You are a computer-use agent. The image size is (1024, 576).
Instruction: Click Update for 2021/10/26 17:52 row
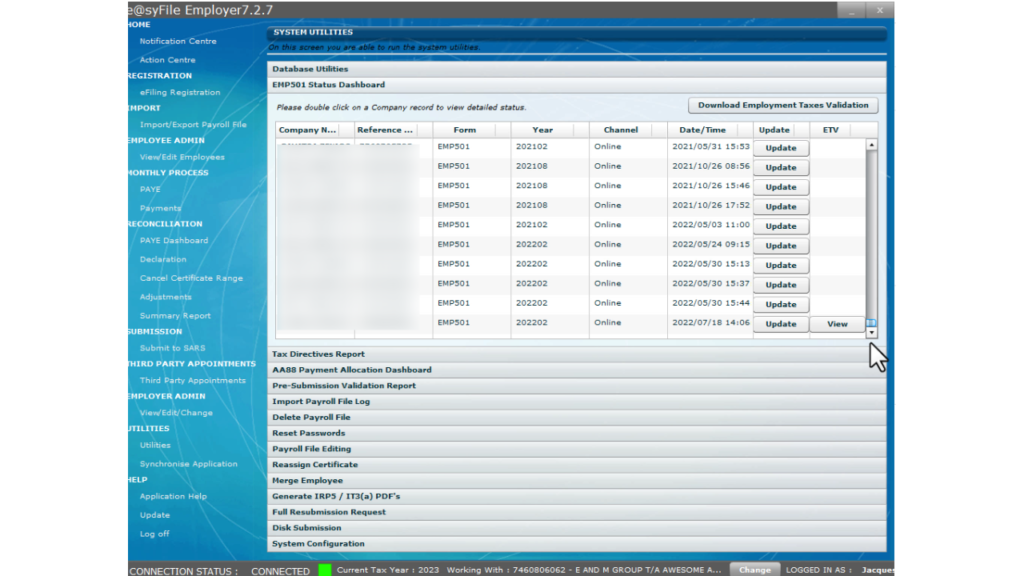point(780,206)
